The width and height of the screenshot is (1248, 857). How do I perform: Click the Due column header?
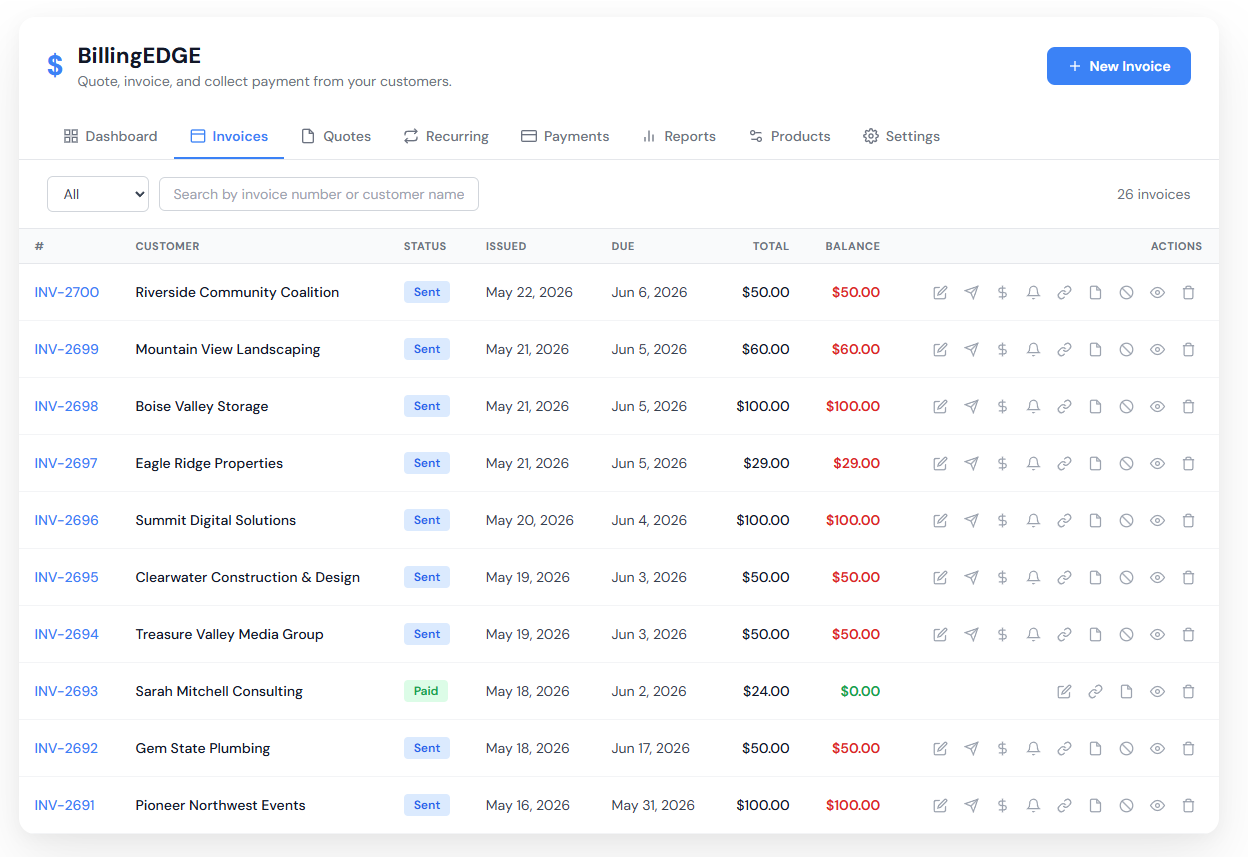[x=623, y=246]
